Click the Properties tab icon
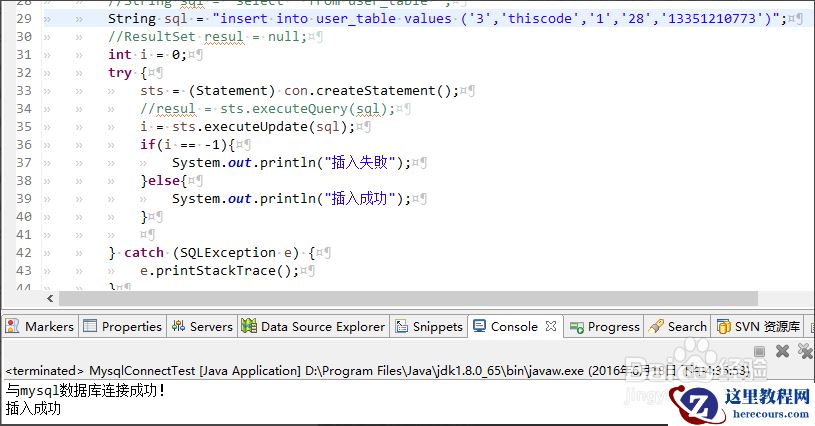The width and height of the screenshot is (815, 426). (90, 326)
